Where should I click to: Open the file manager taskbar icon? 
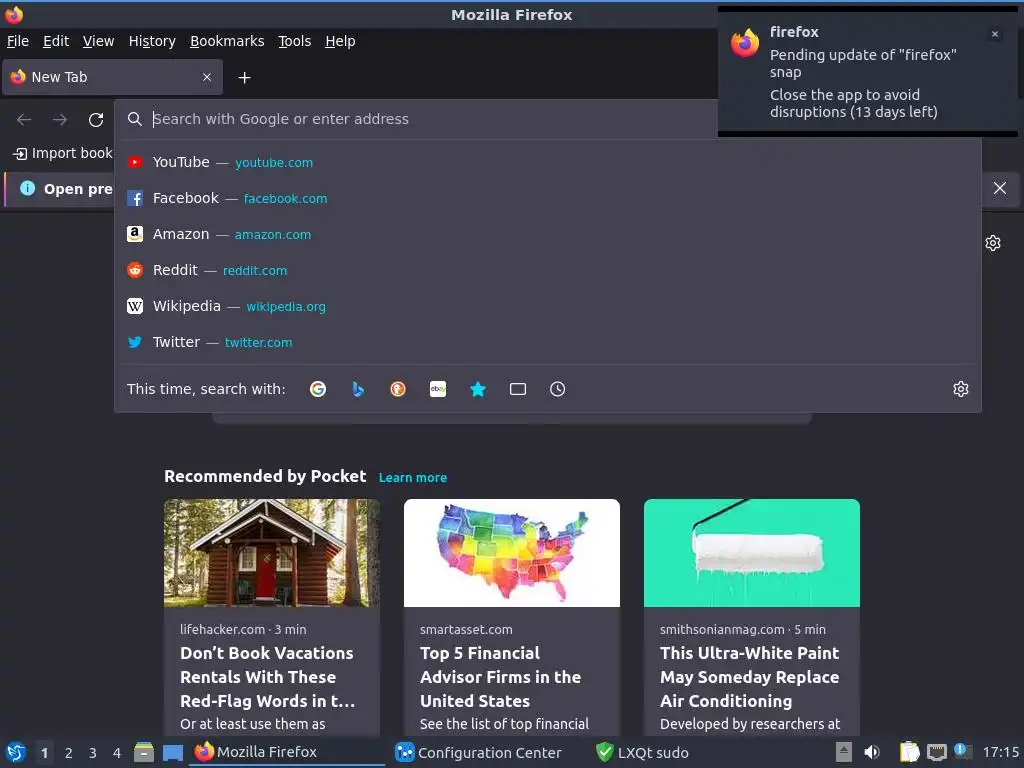144,752
